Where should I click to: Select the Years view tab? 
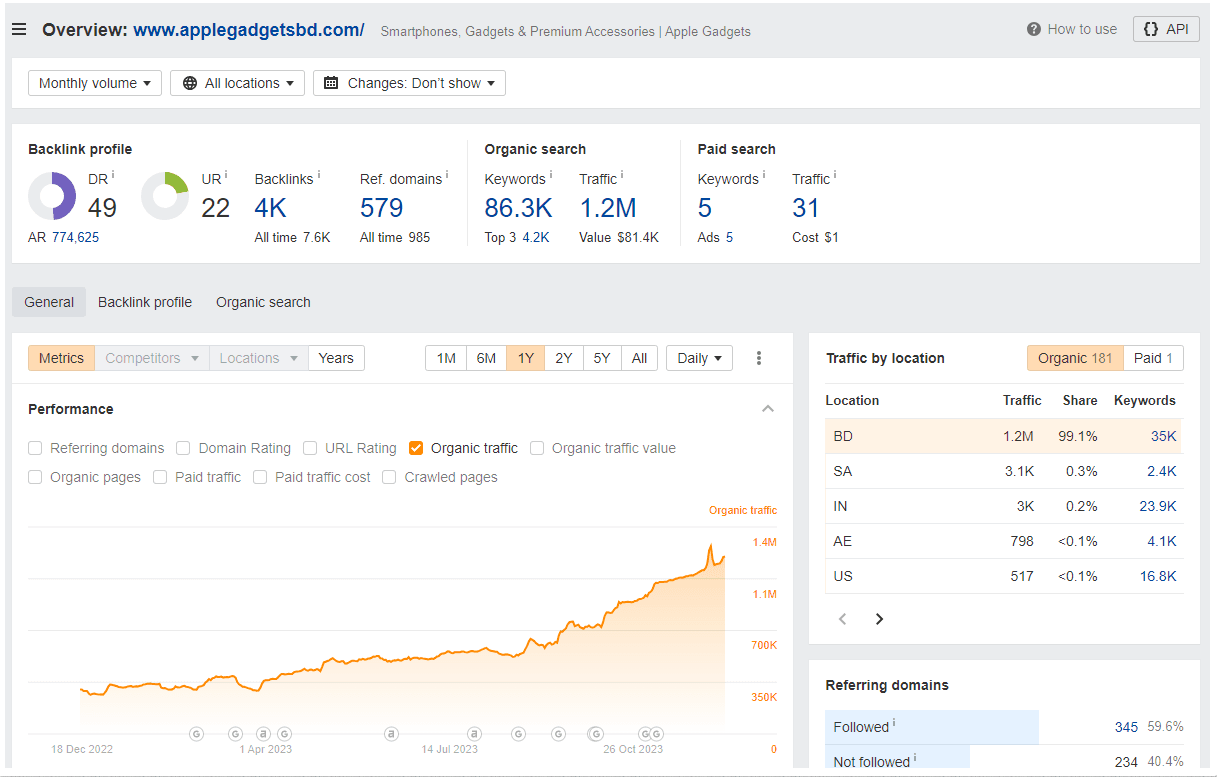pos(336,358)
